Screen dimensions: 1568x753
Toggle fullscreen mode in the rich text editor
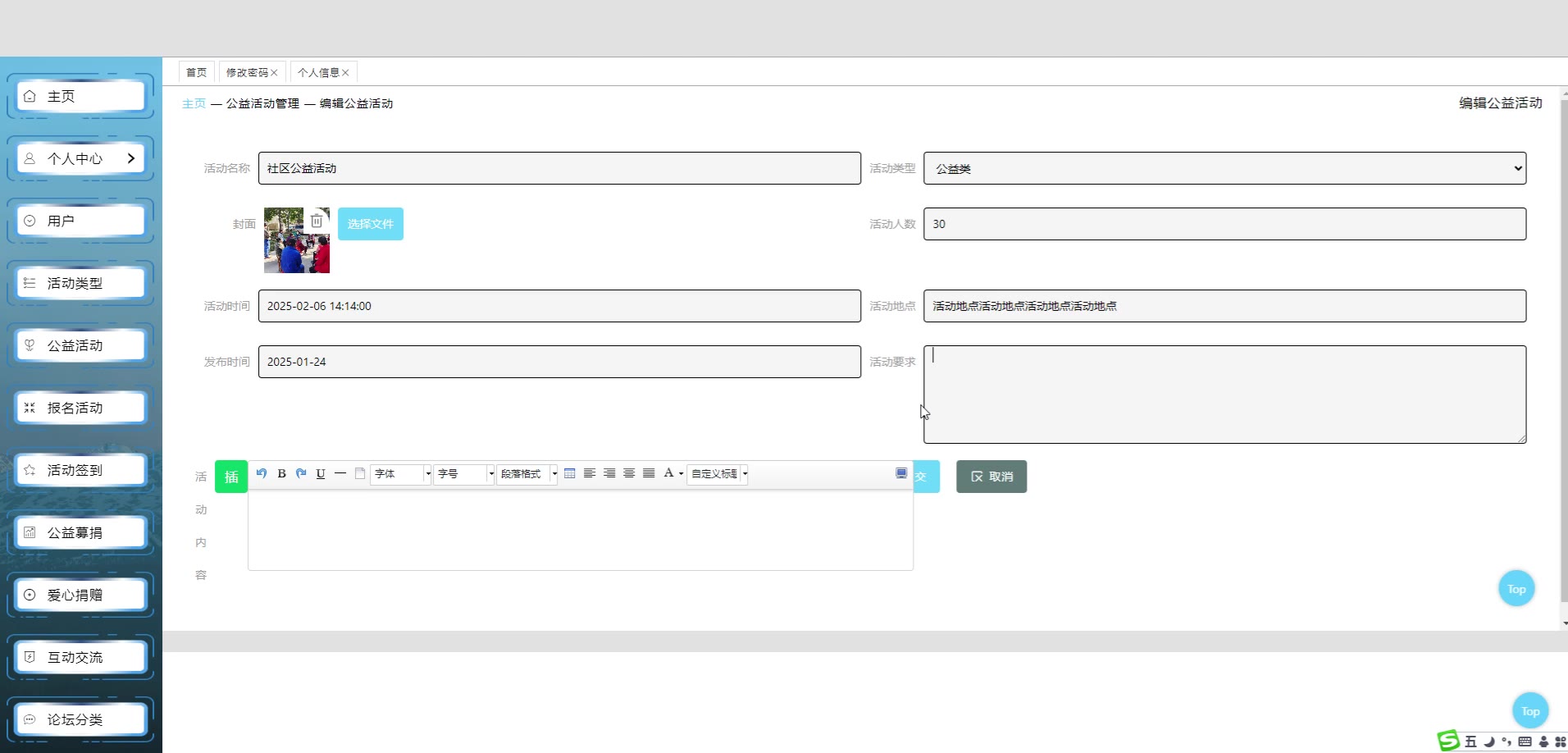(901, 473)
